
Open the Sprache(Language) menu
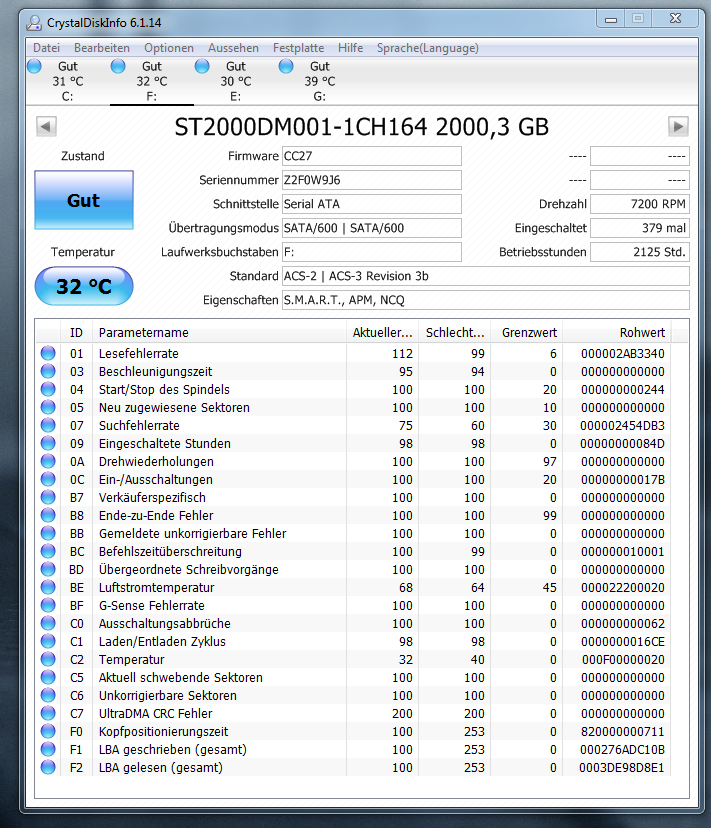point(427,48)
